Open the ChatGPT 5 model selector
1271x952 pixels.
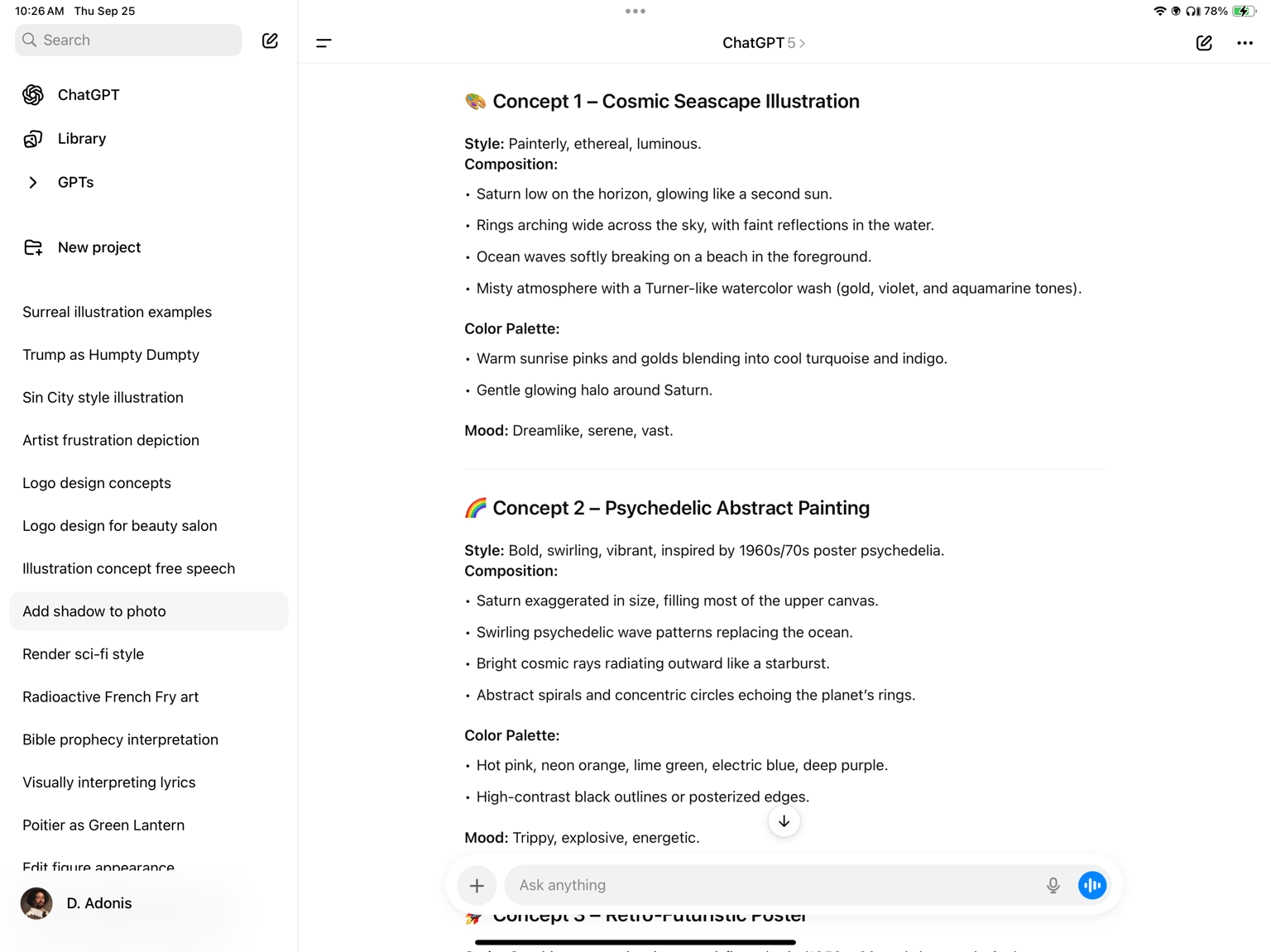pyautogui.click(x=764, y=43)
